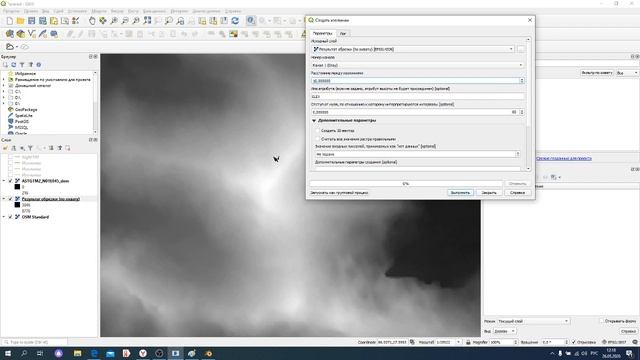The image size is (640, 360).
Task: Open the Layer menu in menu bar
Action: 58,11
